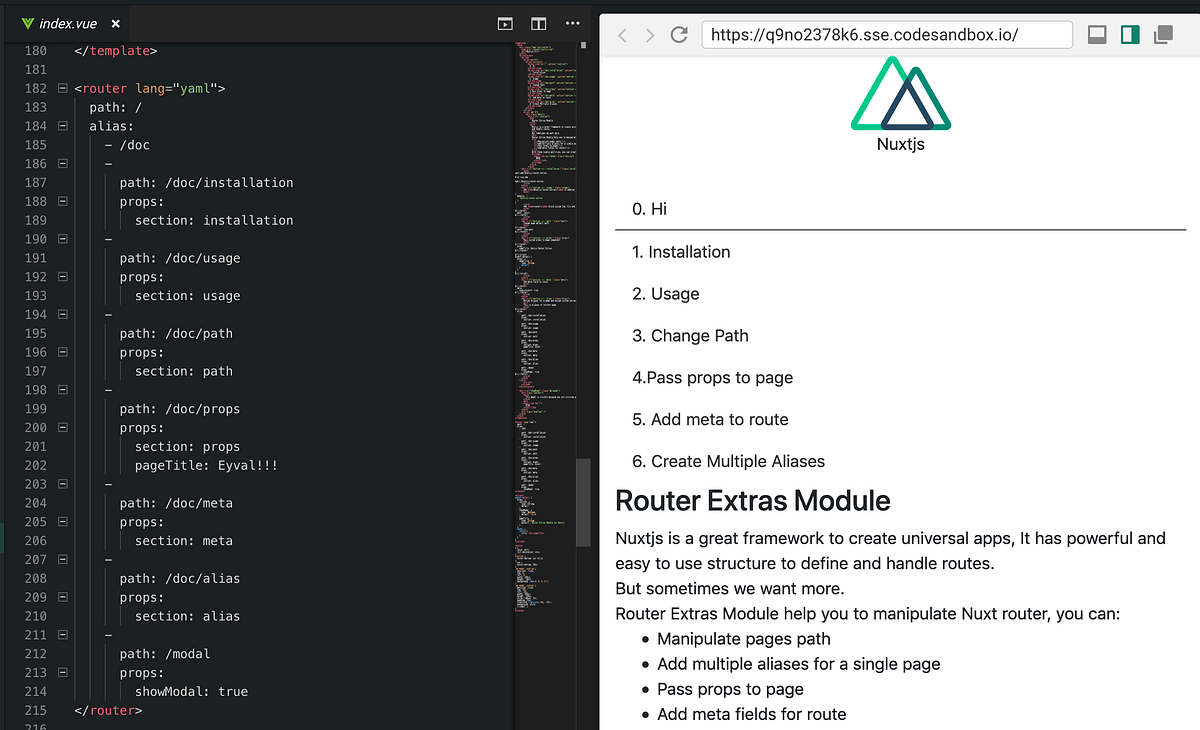Click the browser back navigation arrow
Screen dimensions: 1200x730
coord(623,33)
